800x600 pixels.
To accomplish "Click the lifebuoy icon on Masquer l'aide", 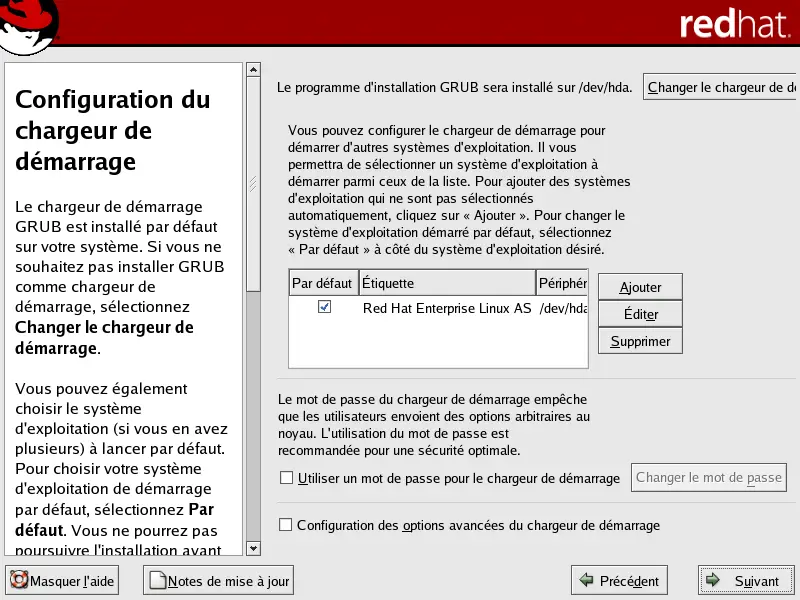I will point(19,580).
